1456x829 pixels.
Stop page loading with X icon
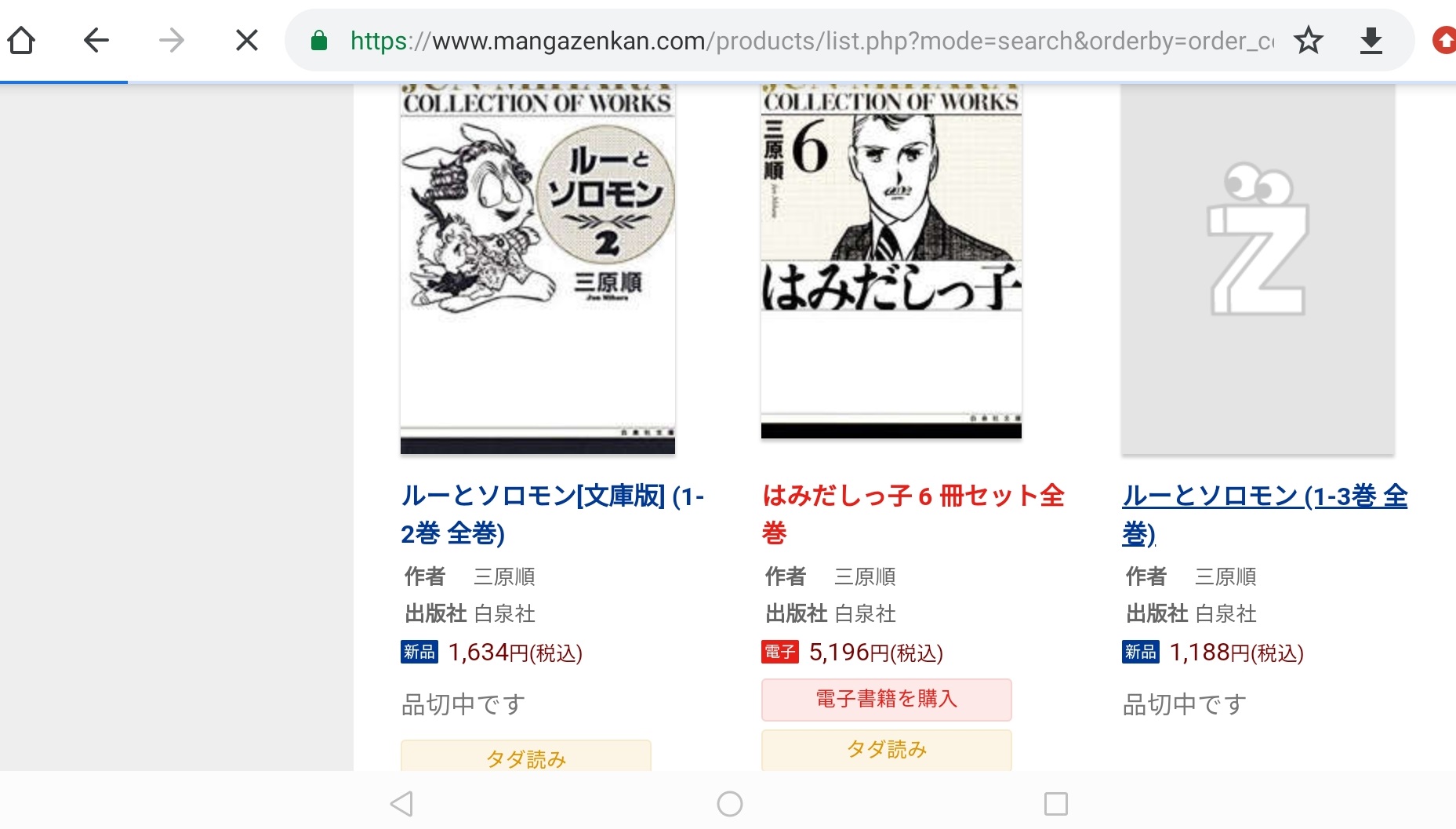tap(247, 40)
